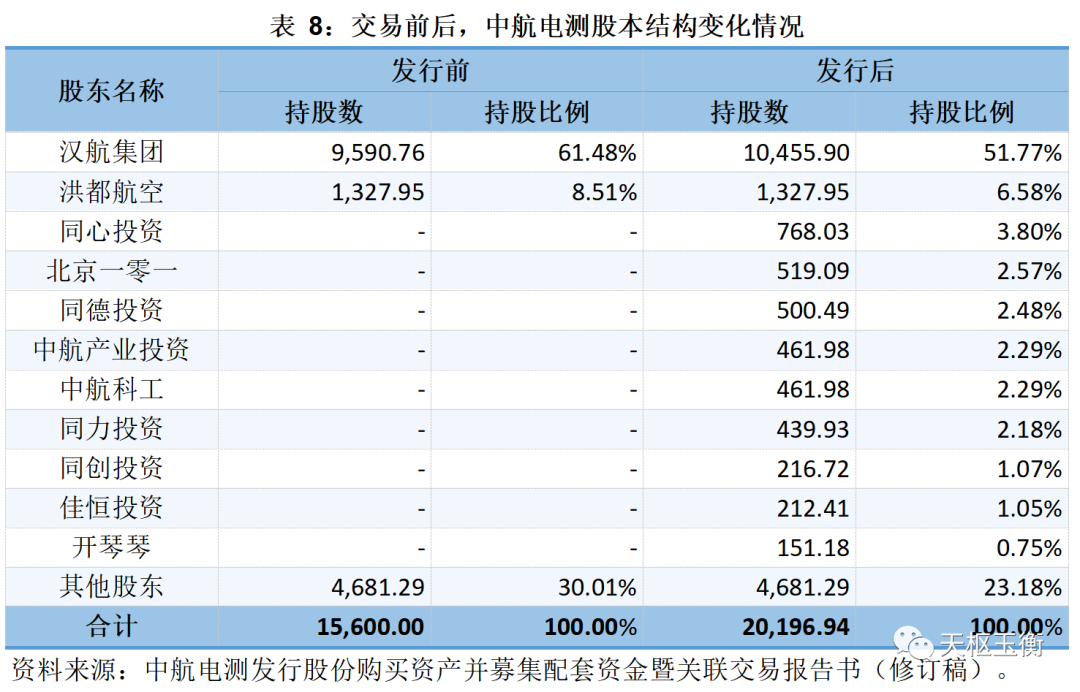Image resolution: width=1080 pixels, height=692 pixels.
Task: Click the 51.77% percentage cell
Action: tap(1024, 153)
